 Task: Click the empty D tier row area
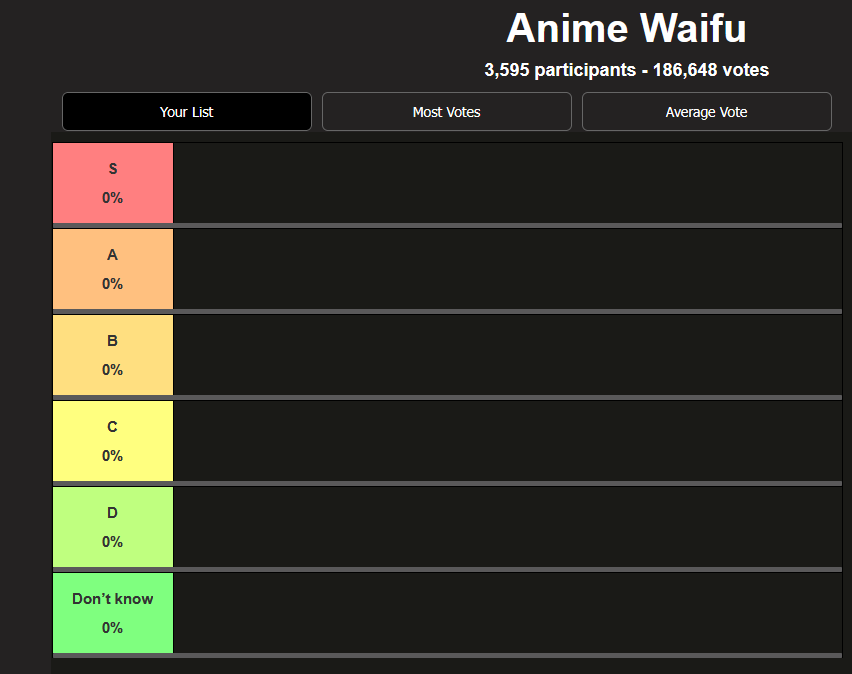tap(508, 527)
